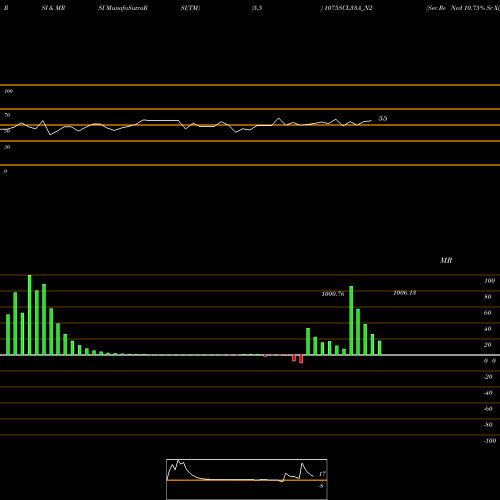The height and width of the screenshot is (500, 500).
Task: Click the MR axis label -100
Action: [490, 441]
